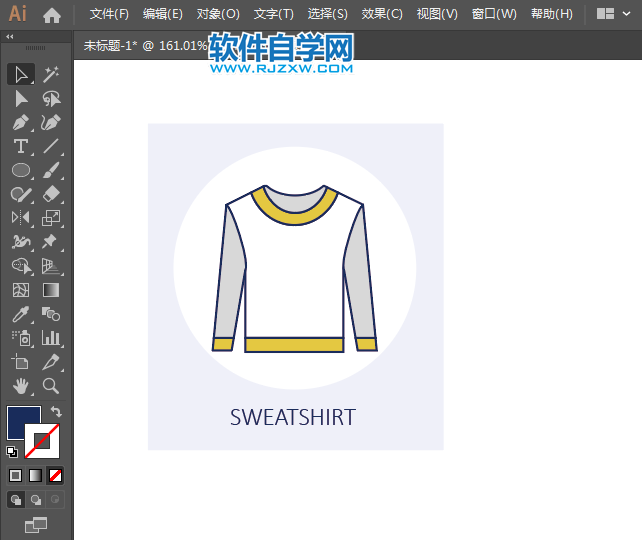Select the Zoom tool
642x540 pixels.
tap(51, 386)
